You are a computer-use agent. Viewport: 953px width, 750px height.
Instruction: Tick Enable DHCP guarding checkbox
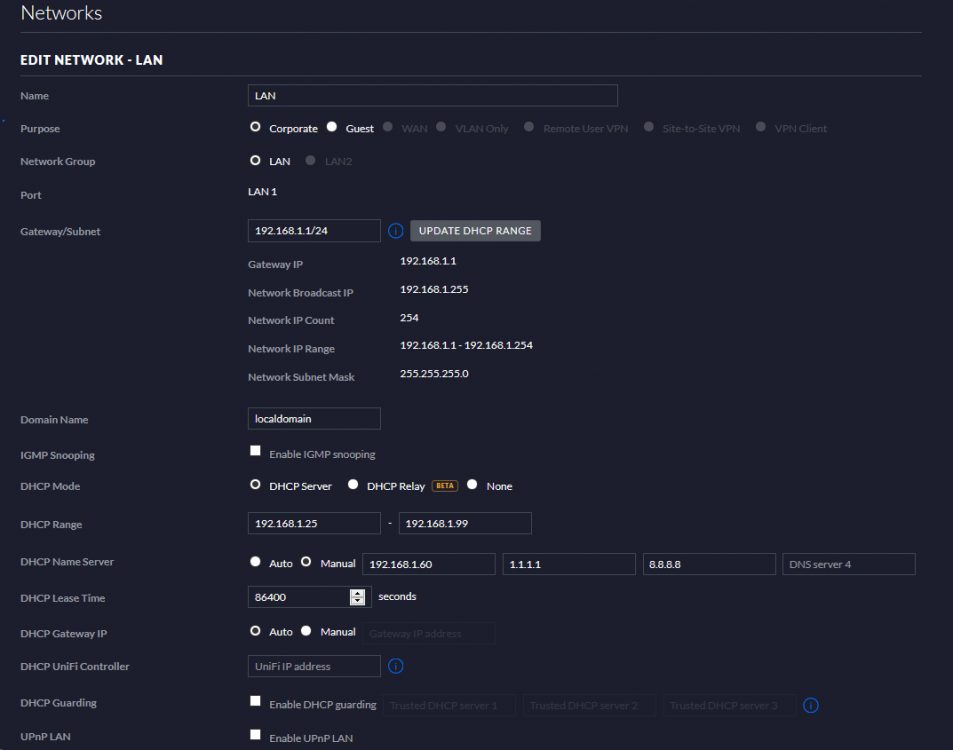point(255,701)
